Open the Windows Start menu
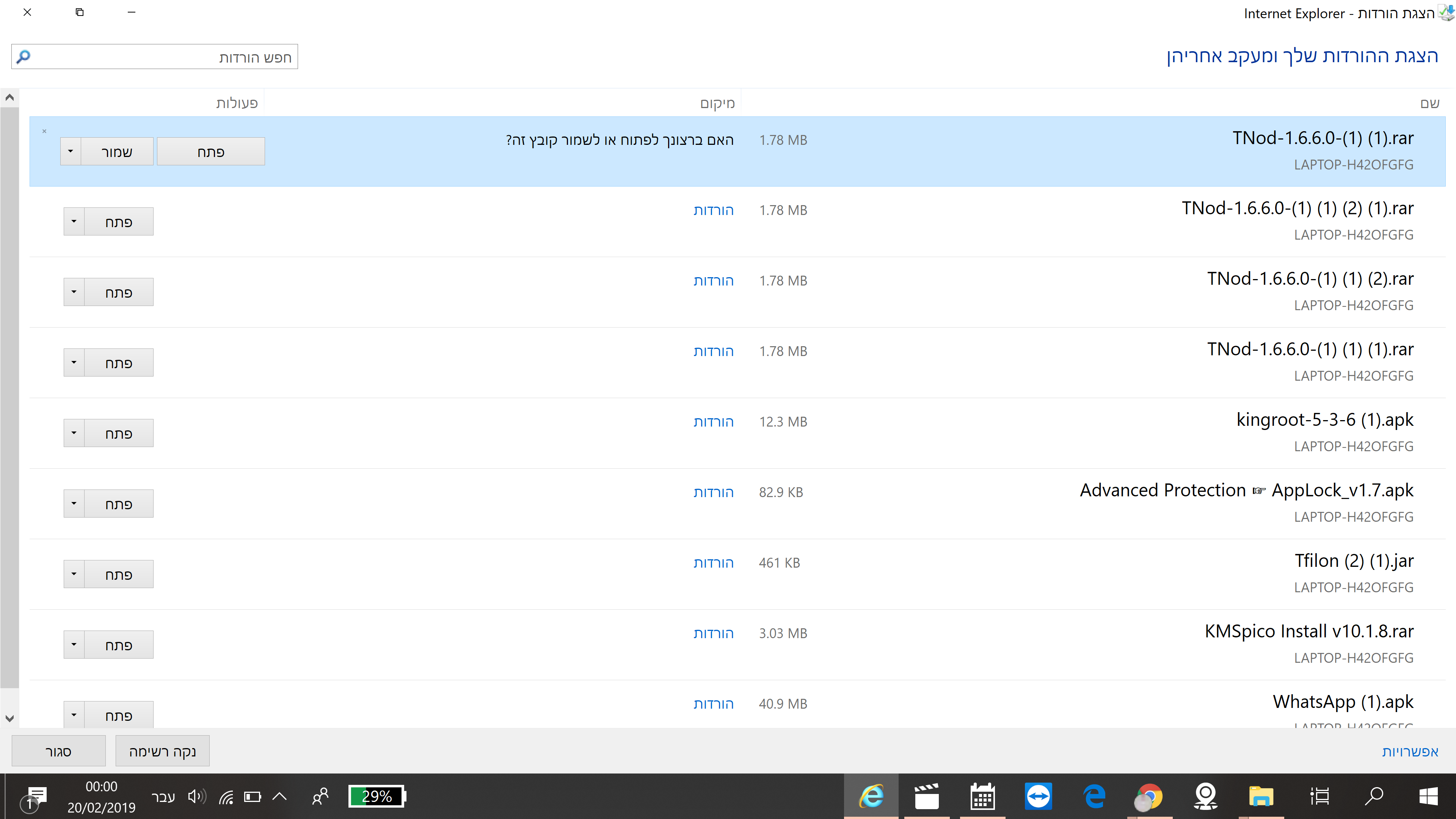 [1428, 796]
